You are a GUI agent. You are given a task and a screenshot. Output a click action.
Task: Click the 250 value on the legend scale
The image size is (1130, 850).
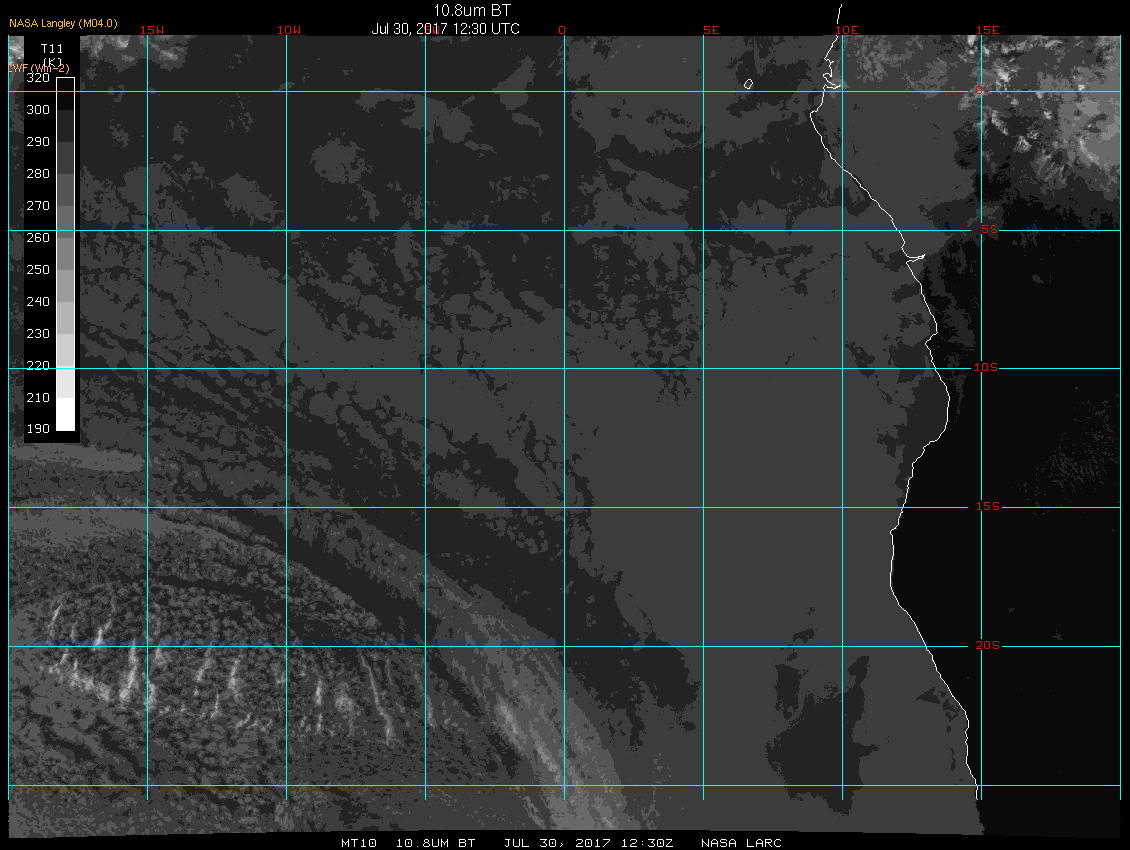tap(37, 270)
